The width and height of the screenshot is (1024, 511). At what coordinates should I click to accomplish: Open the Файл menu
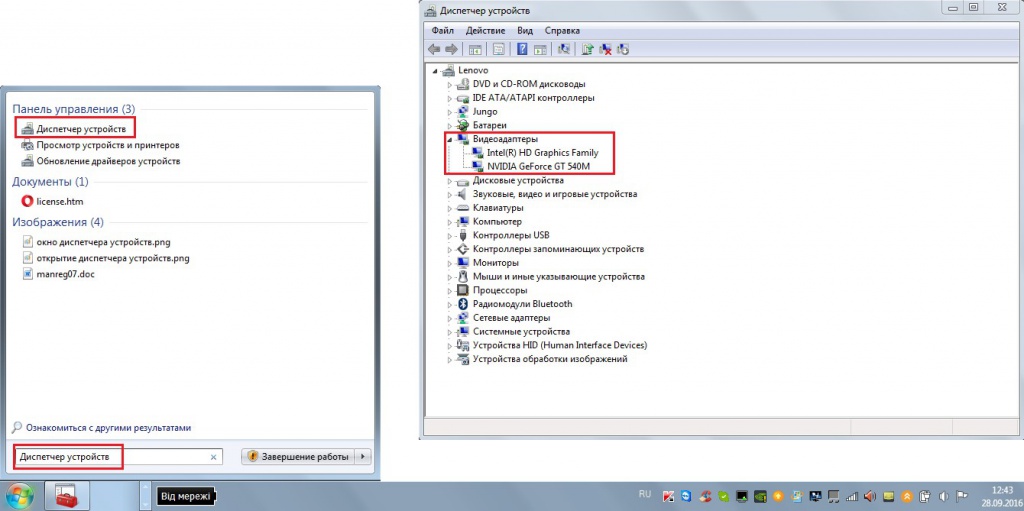point(443,31)
